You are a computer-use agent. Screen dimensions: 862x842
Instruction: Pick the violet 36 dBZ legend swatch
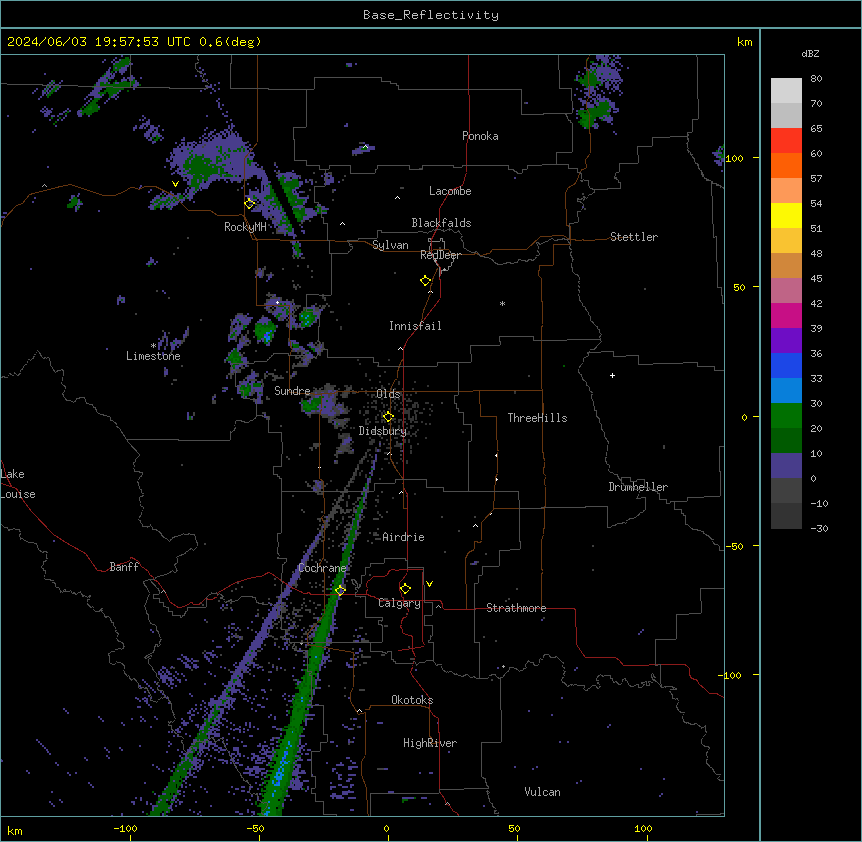(x=786, y=341)
